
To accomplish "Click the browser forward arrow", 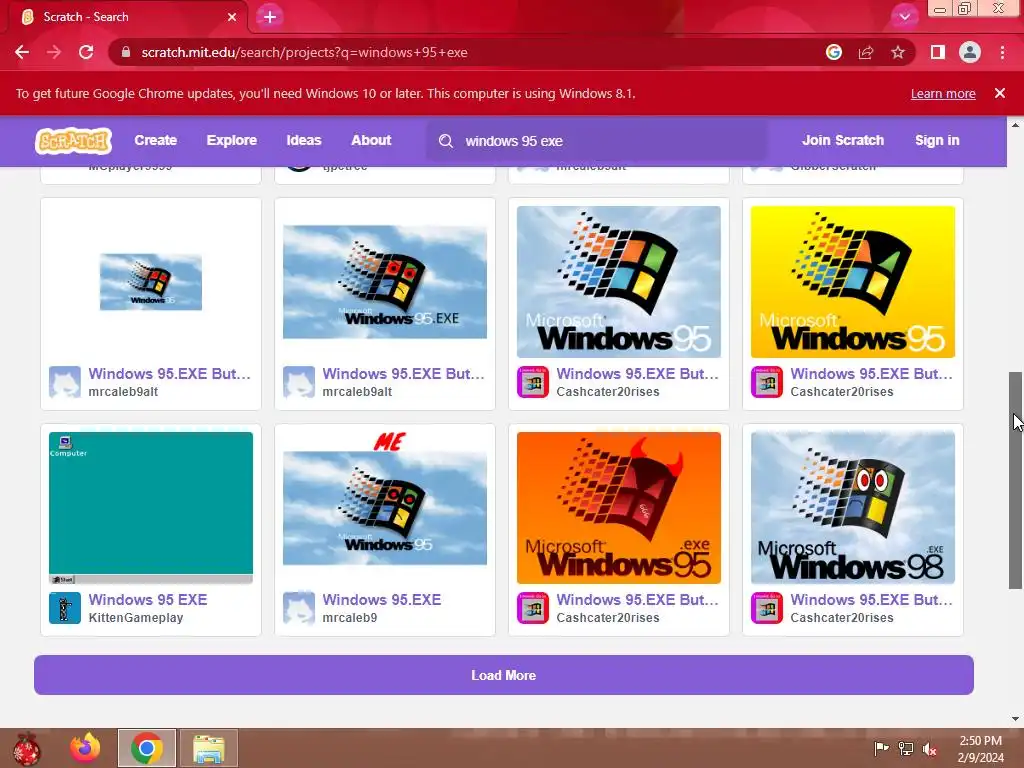I will point(54,52).
